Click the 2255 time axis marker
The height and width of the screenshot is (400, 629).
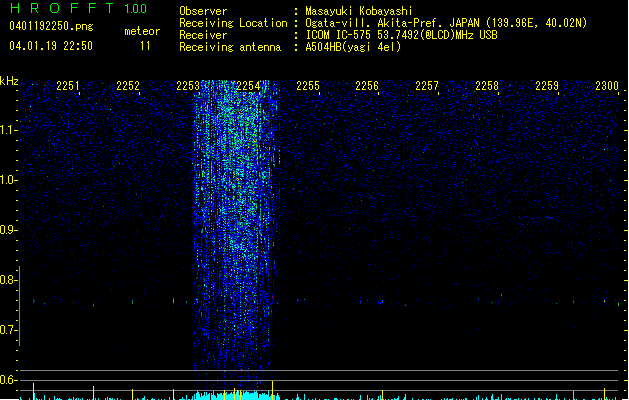point(308,86)
